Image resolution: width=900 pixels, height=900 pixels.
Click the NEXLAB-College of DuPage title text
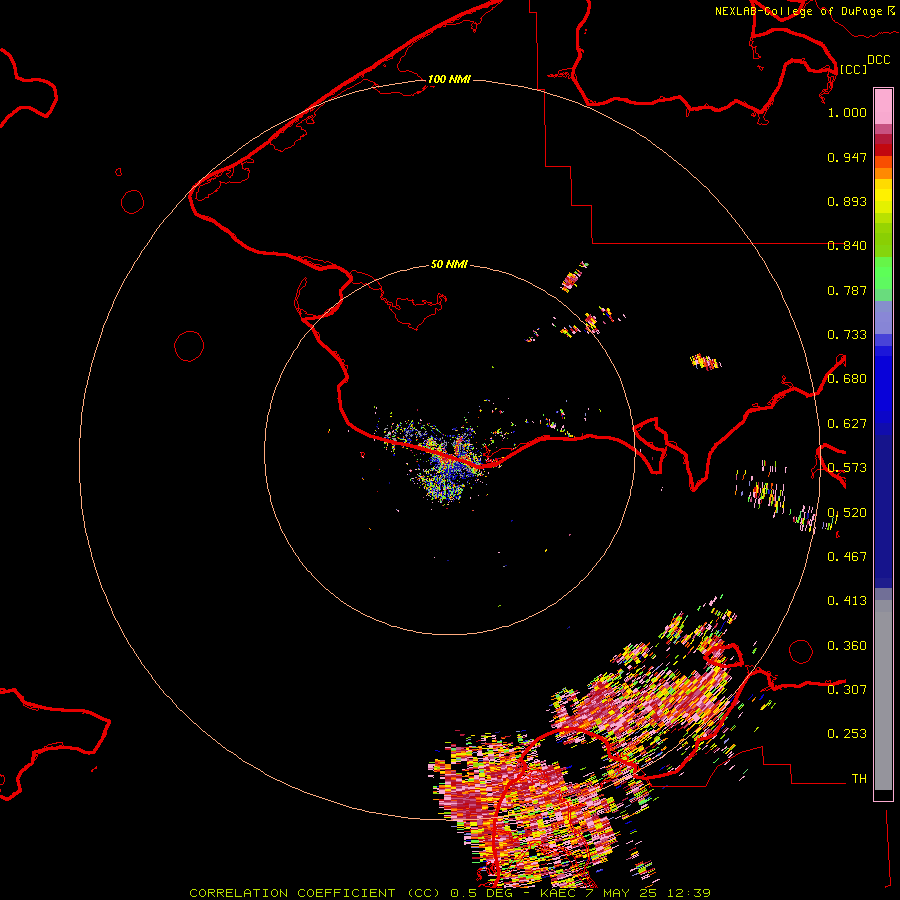(x=798, y=11)
